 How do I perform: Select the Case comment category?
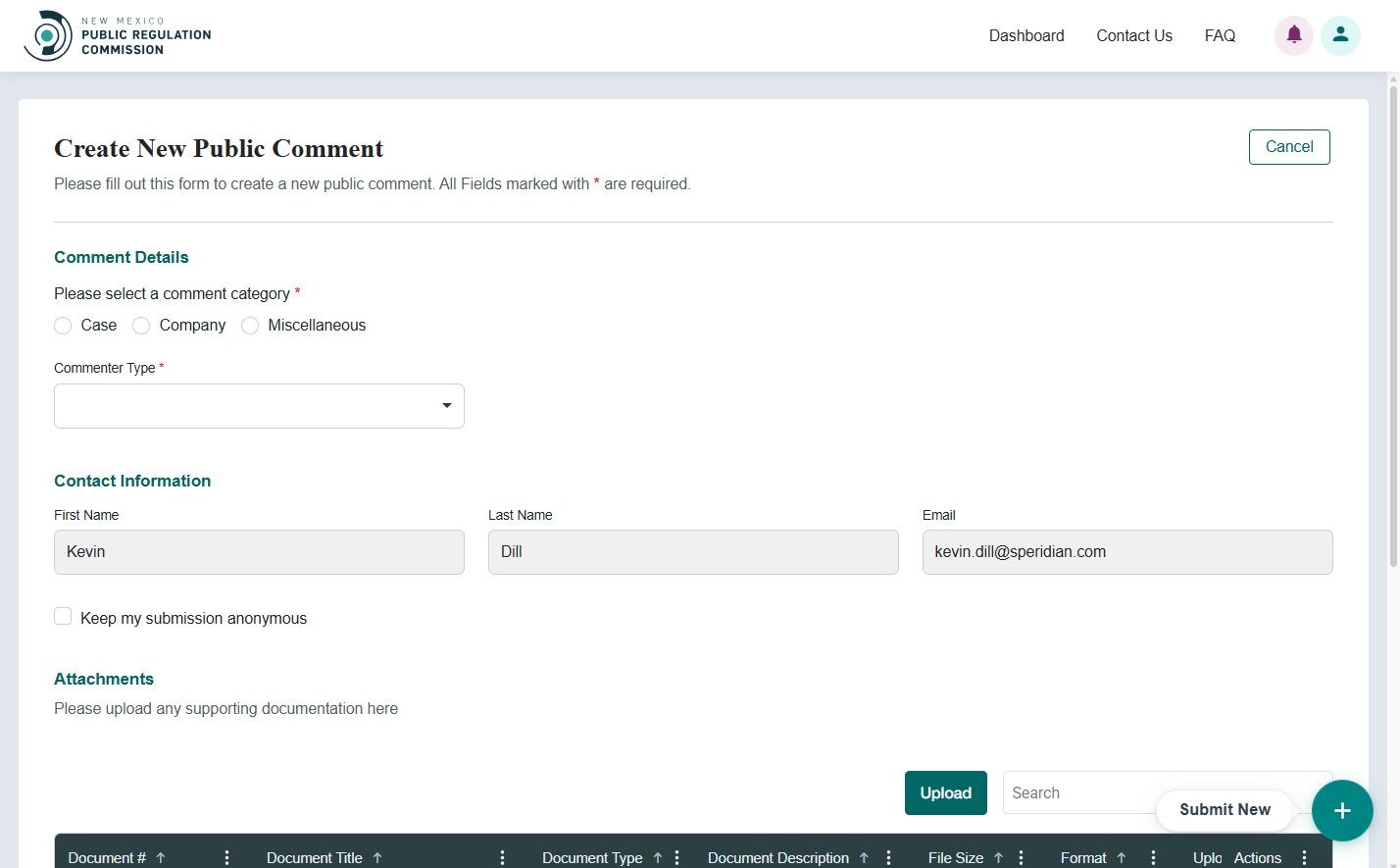pyautogui.click(x=63, y=325)
